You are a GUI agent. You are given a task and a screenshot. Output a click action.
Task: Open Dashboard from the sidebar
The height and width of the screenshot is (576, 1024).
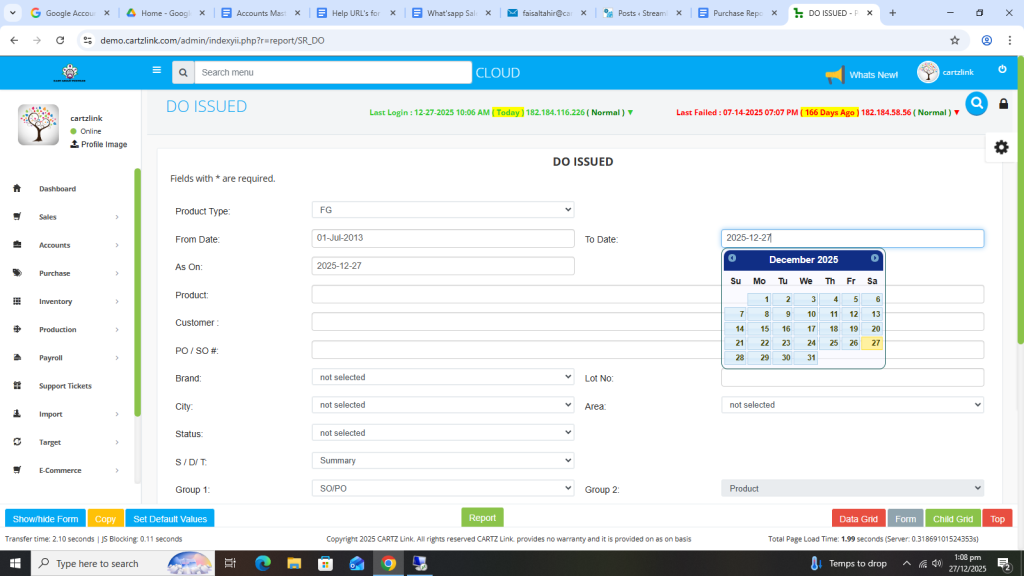pos(57,189)
